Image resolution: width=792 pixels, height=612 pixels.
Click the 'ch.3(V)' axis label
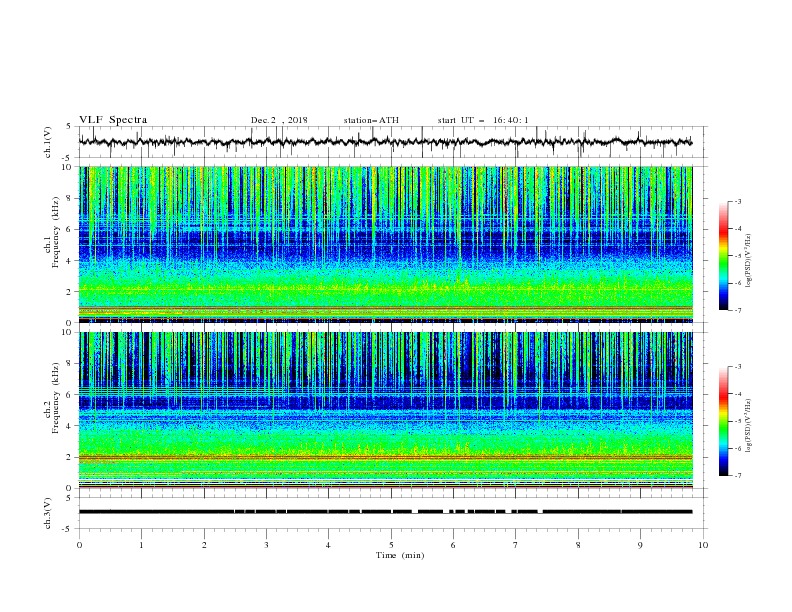48,514
